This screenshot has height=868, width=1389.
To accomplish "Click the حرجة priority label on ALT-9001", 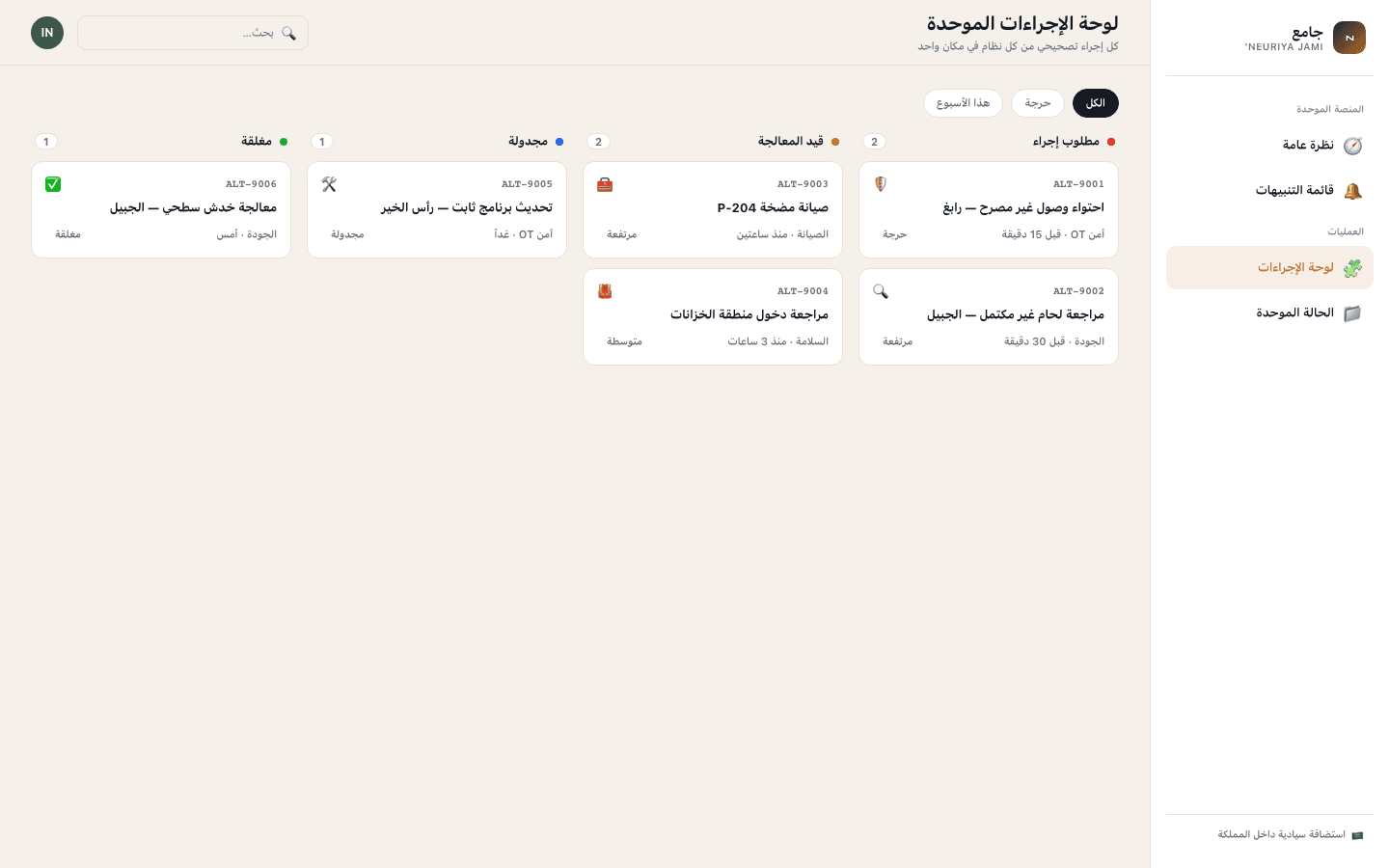I will pyautogui.click(x=894, y=234).
